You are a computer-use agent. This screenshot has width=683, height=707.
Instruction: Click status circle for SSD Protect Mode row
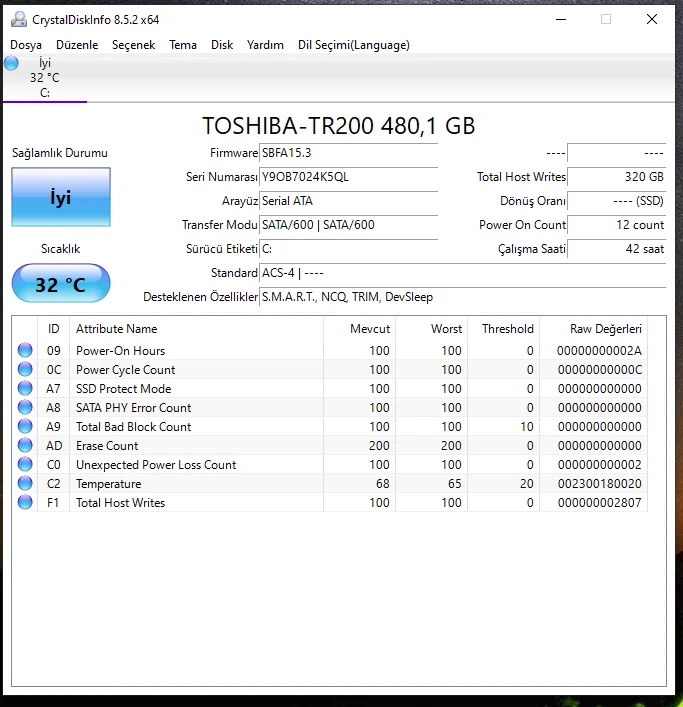click(x=25, y=388)
